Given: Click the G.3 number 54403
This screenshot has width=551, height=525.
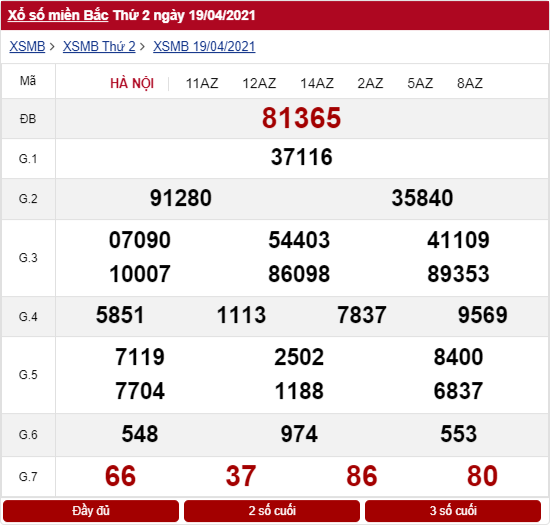Looking at the screenshot, I should click(299, 240).
